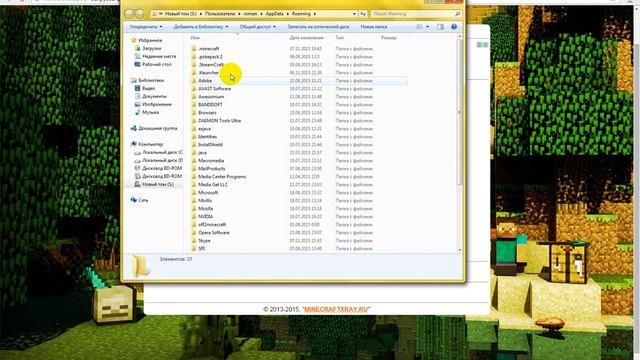
Task: Go forward with the Explorer forward arrow
Action: (140, 14)
